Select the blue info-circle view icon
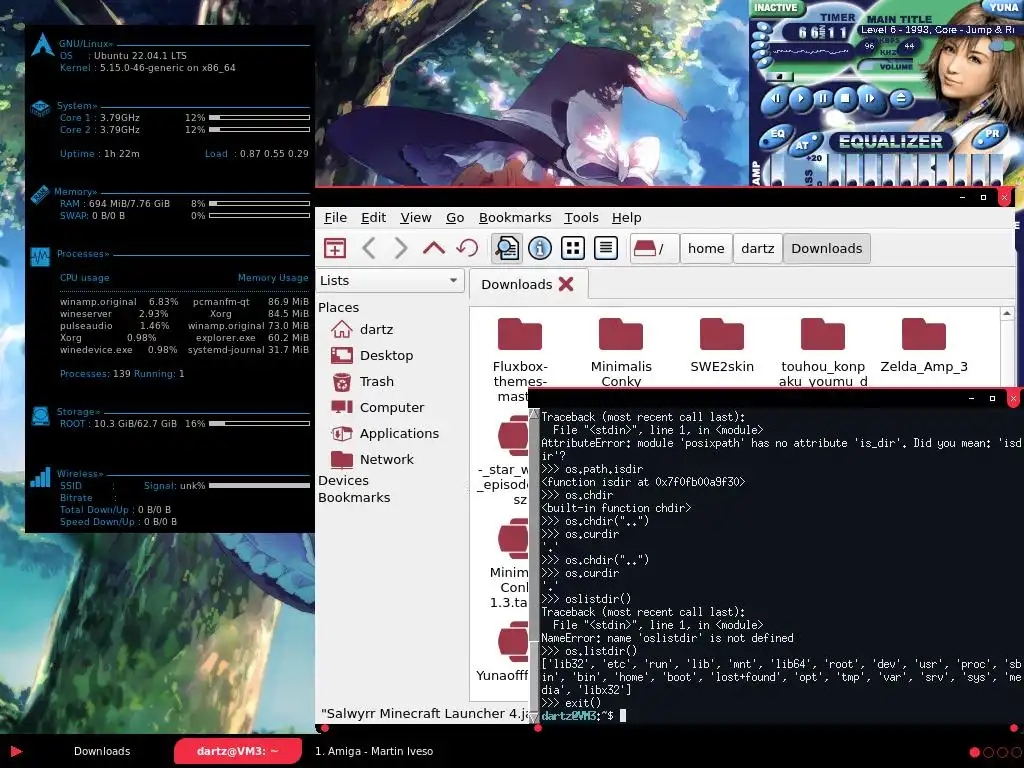Image resolution: width=1024 pixels, height=768 pixels. click(539, 248)
